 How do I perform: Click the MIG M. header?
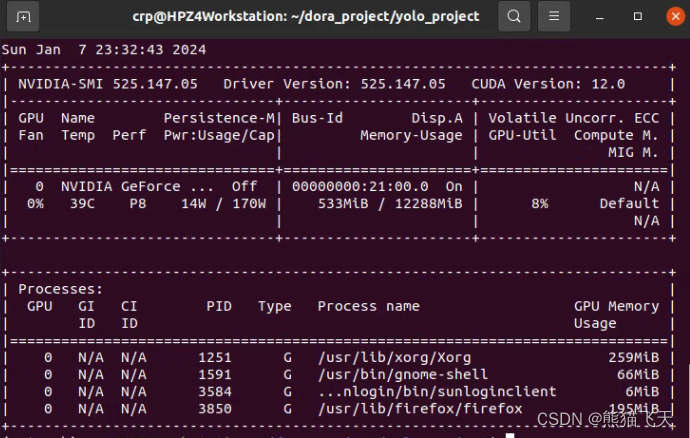pos(633,152)
